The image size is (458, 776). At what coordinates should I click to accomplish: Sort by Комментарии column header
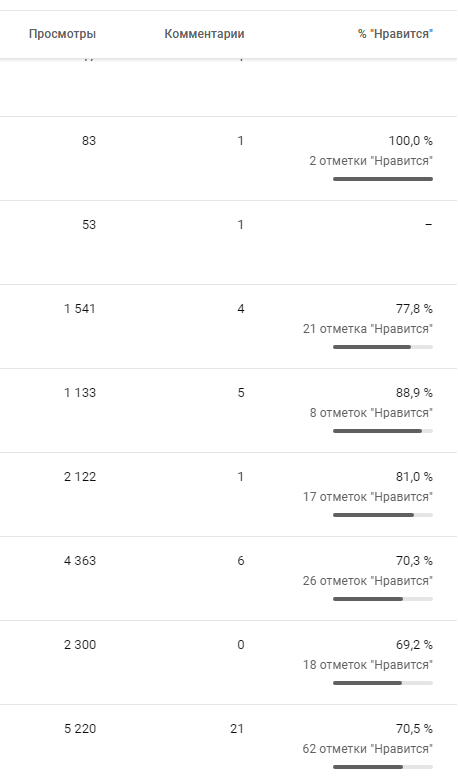(x=204, y=34)
